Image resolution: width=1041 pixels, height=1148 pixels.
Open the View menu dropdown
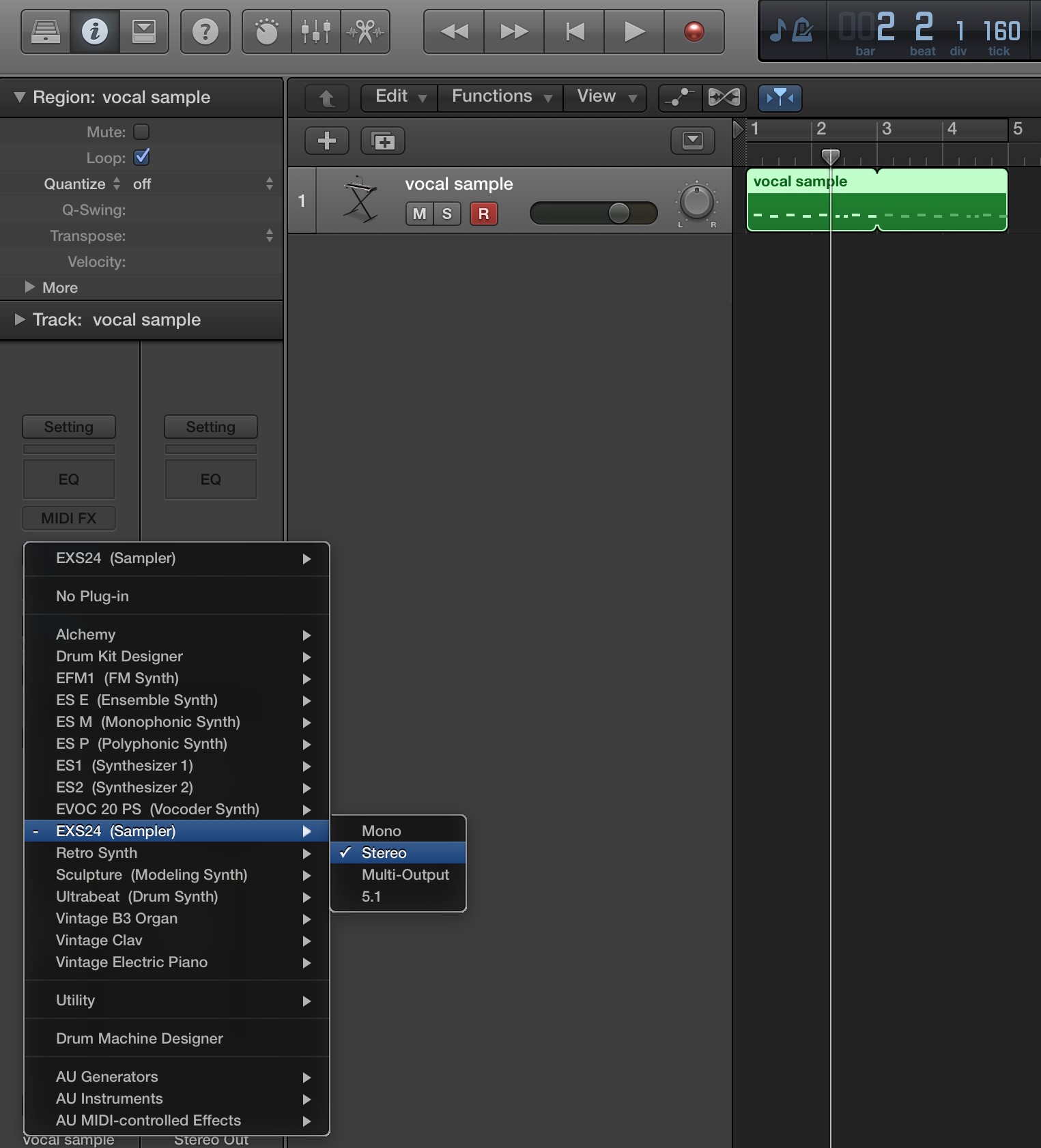pyautogui.click(x=605, y=97)
